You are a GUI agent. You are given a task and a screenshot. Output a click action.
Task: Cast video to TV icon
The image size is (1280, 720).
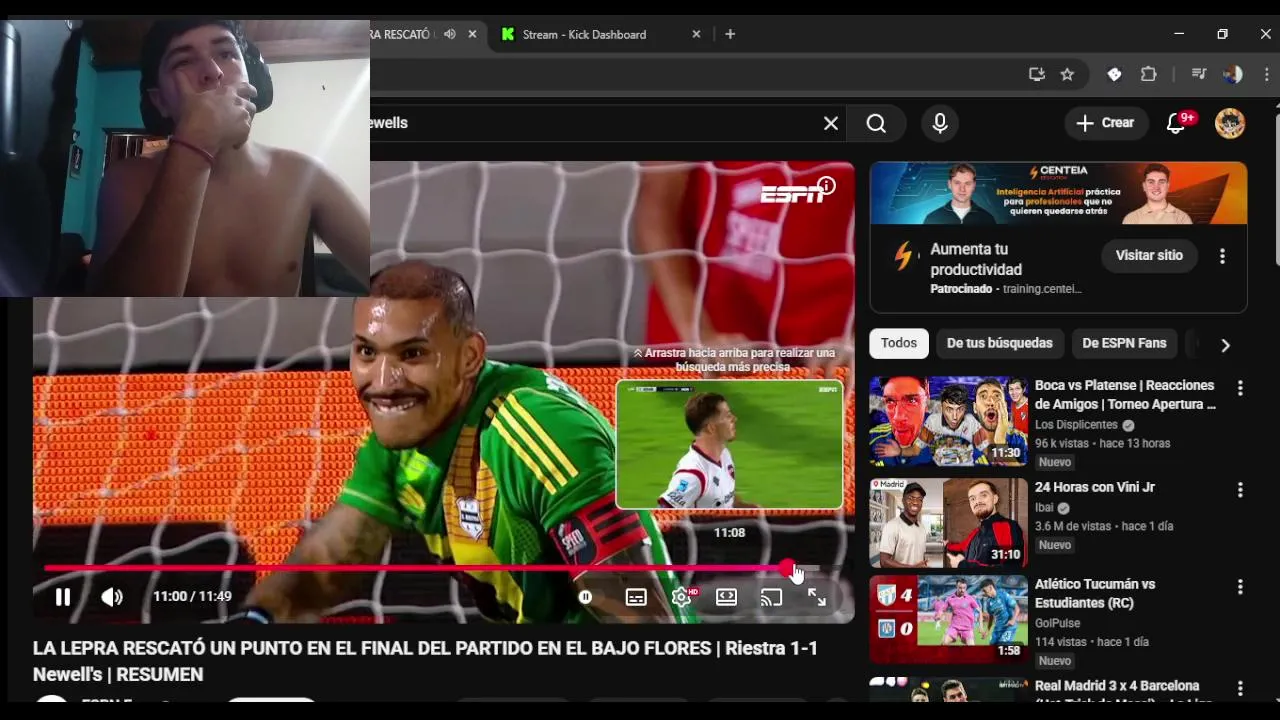[x=771, y=597]
